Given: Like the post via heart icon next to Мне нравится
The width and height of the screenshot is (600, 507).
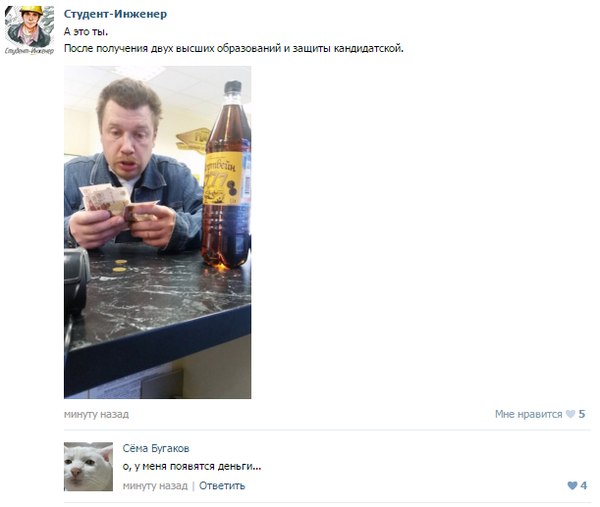Looking at the screenshot, I should (x=570, y=414).
